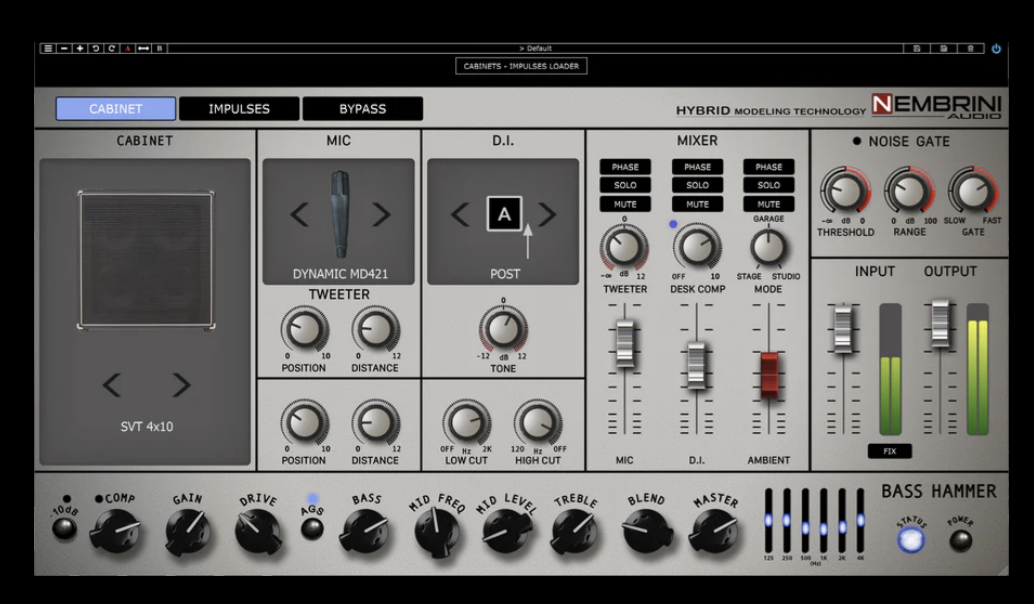Click the trash delete preset icon

[970, 48]
